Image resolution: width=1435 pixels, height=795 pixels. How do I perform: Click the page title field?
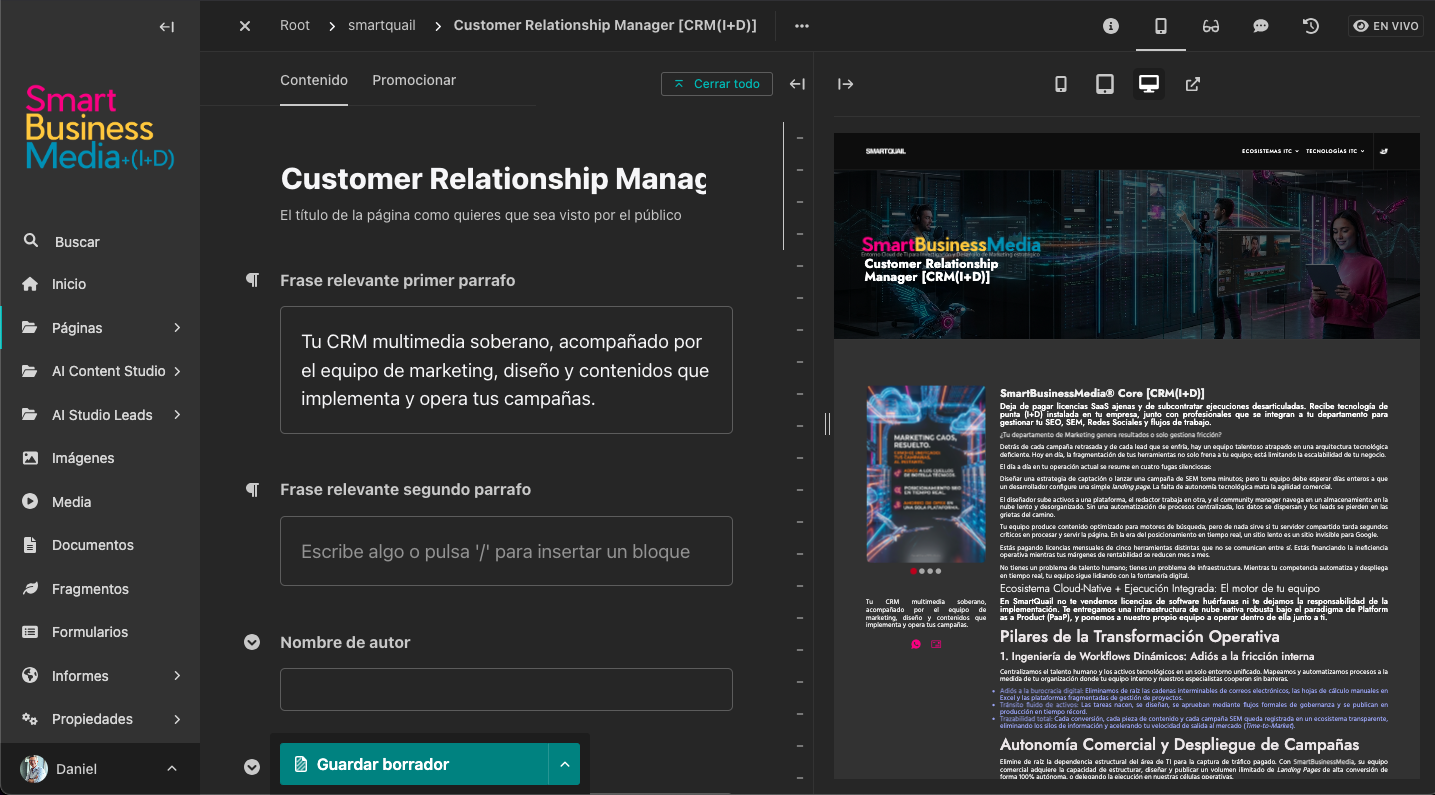[494, 179]
